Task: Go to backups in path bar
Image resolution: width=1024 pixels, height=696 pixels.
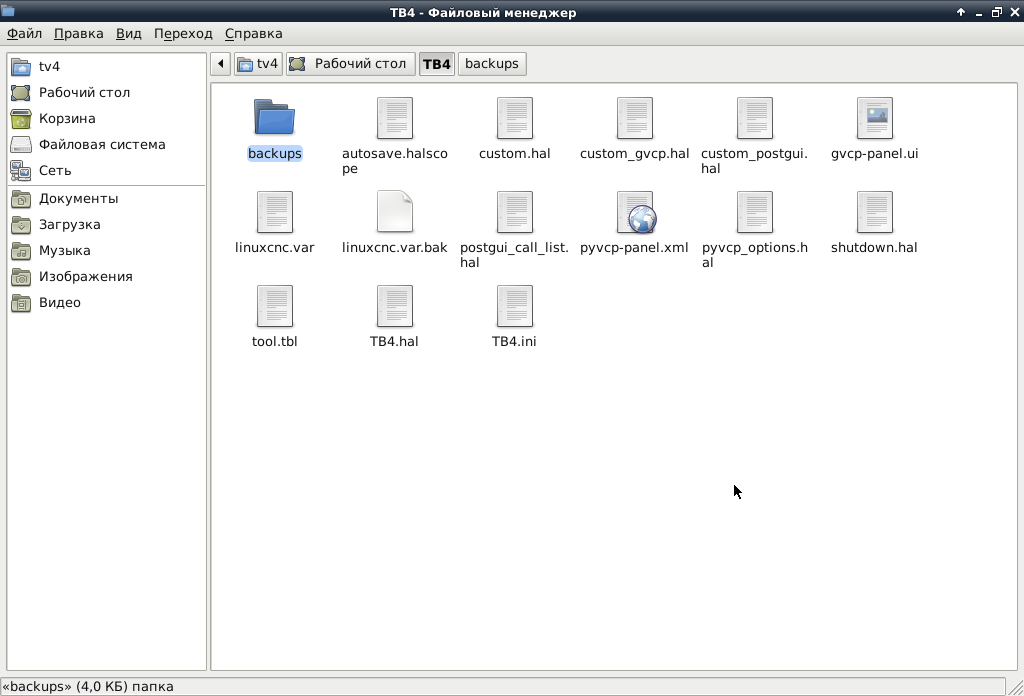Action: (492, 64)
